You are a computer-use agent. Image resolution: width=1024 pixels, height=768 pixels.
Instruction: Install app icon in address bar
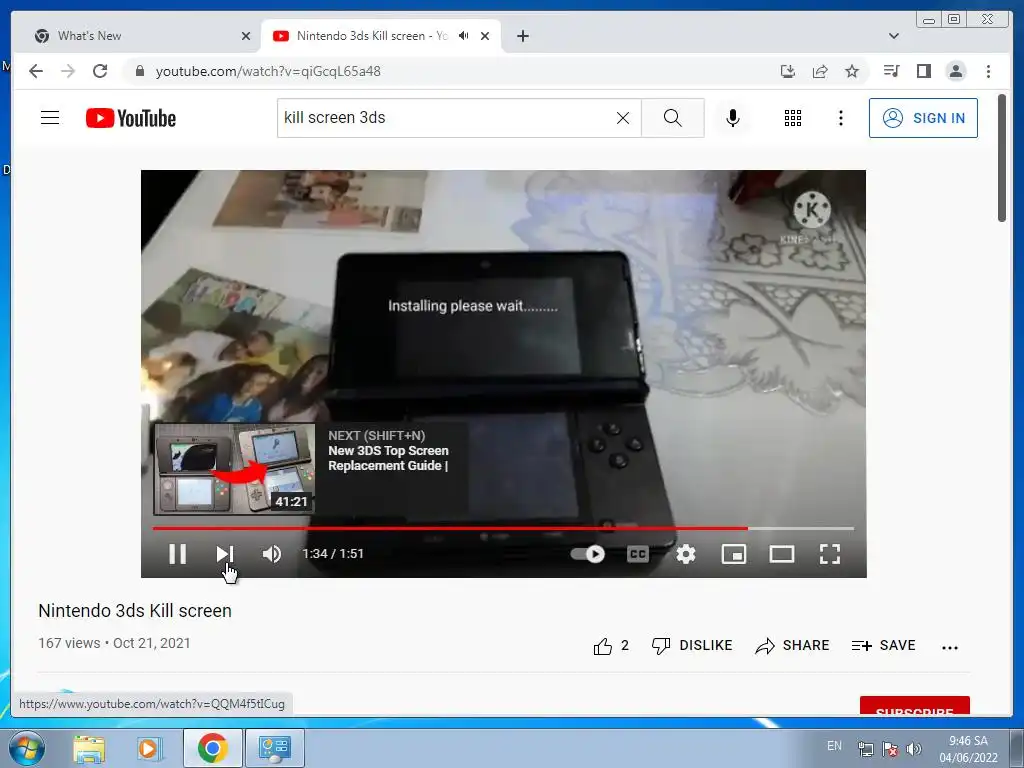point(788,71)
